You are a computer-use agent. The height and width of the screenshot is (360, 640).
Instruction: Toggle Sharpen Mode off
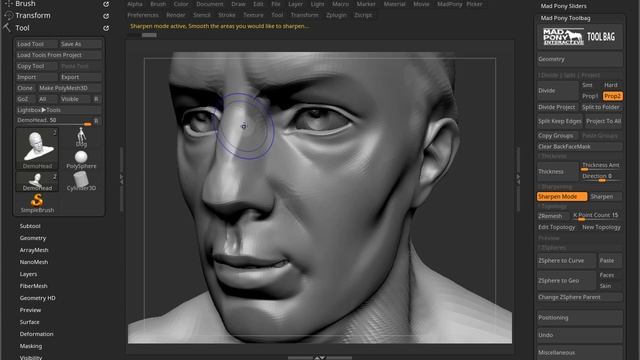pos(562,196)
